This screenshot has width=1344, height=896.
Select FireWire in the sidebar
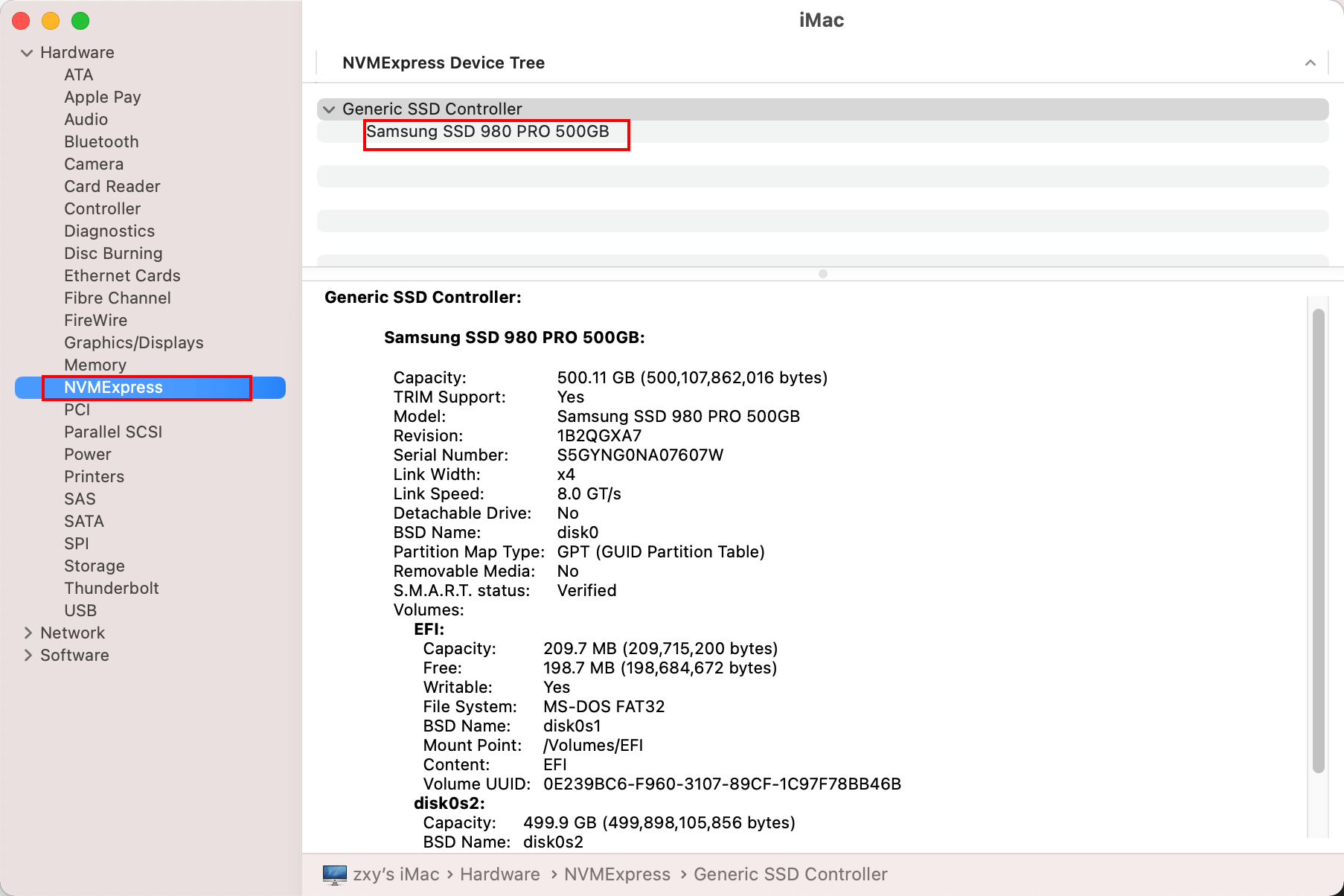click(95, 320)
